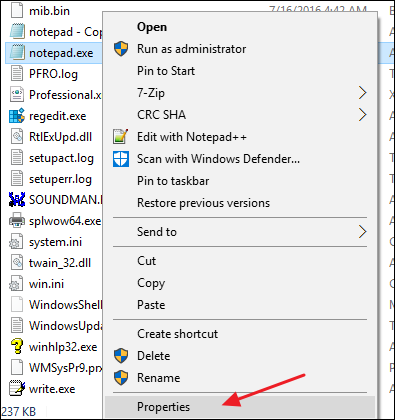The width and height of the screenshot is (395, 420).
Task: Click the shield icon beside Rename
Action: pyautogui.click(x=121, y=378)
